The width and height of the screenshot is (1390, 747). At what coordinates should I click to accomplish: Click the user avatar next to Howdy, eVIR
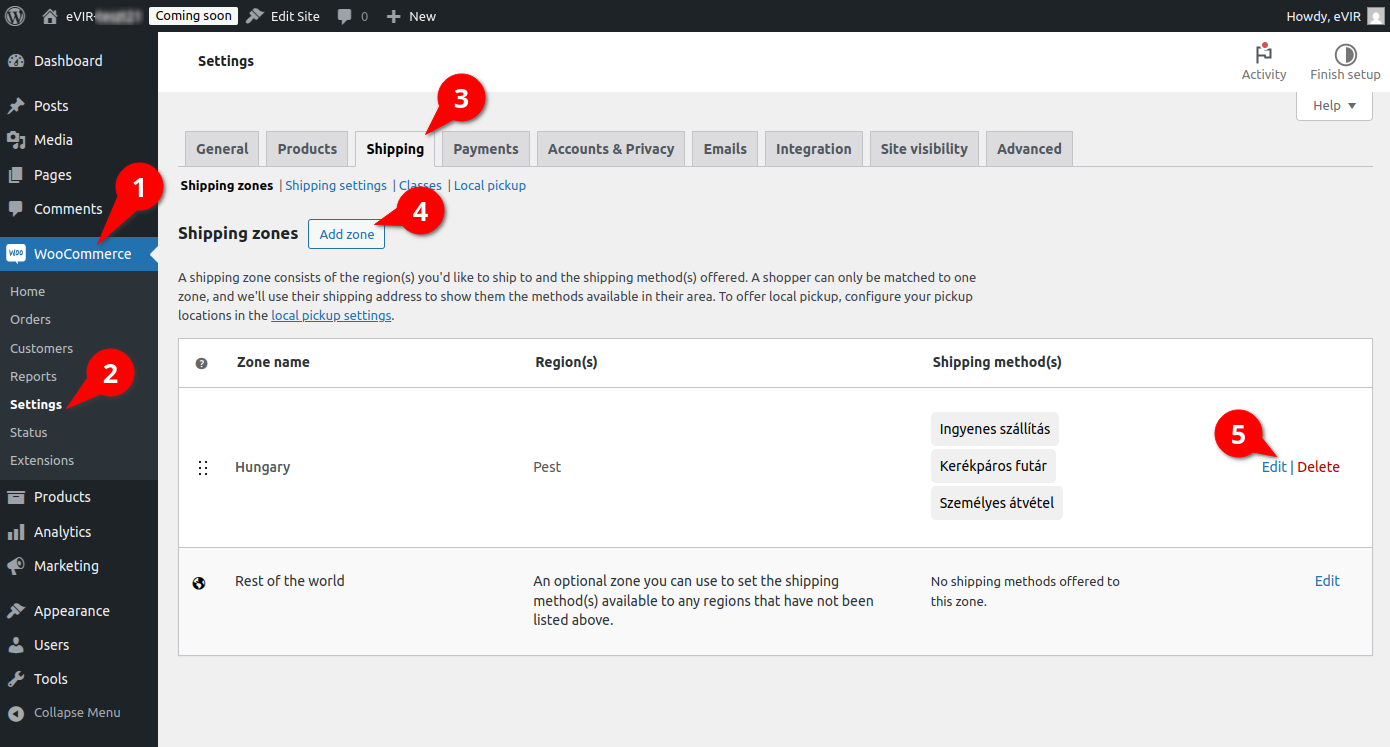tap(1376, 16)
